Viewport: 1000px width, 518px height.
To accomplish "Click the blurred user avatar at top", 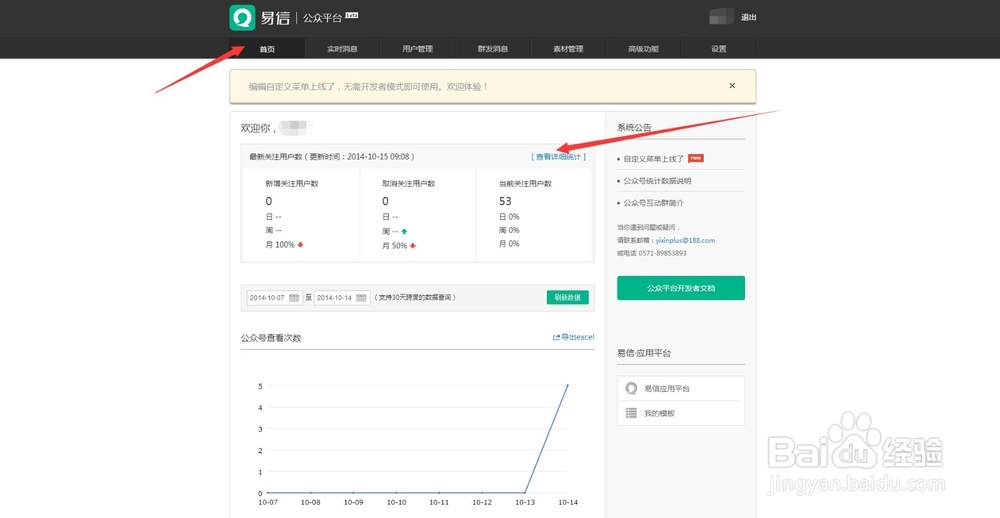I will [x=721, y=17].
